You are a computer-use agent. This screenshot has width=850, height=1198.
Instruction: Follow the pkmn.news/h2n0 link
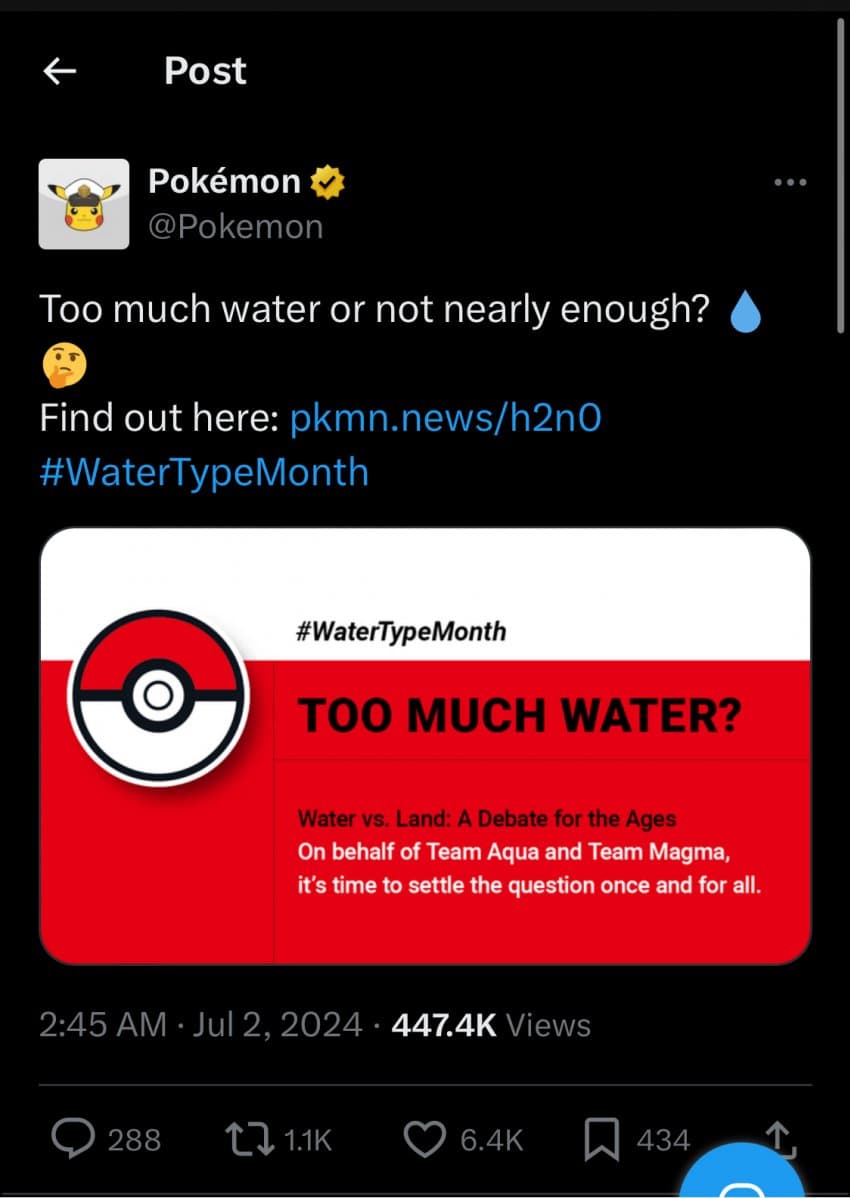point(445,417)
